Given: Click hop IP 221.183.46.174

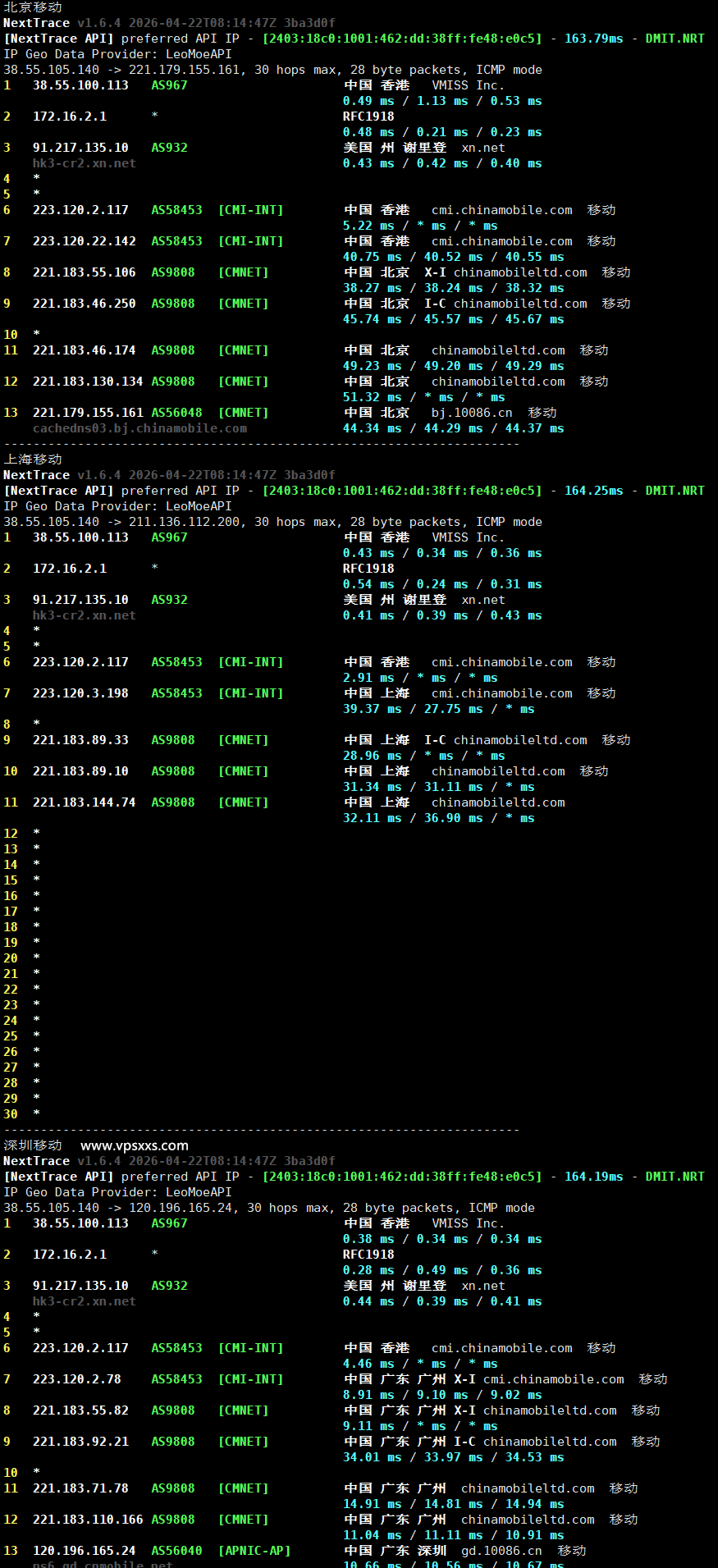Looking at the screenshot, I should 85,350.
